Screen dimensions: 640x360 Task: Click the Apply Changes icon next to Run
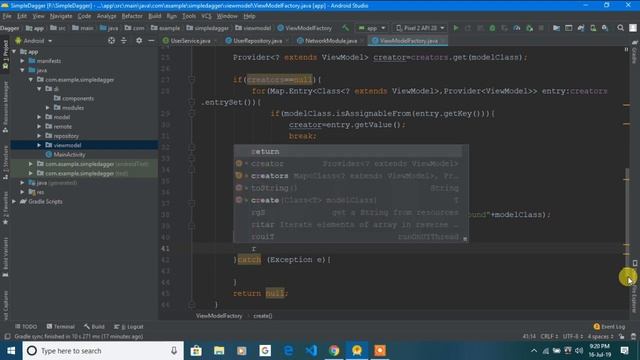tap(468, 28)
